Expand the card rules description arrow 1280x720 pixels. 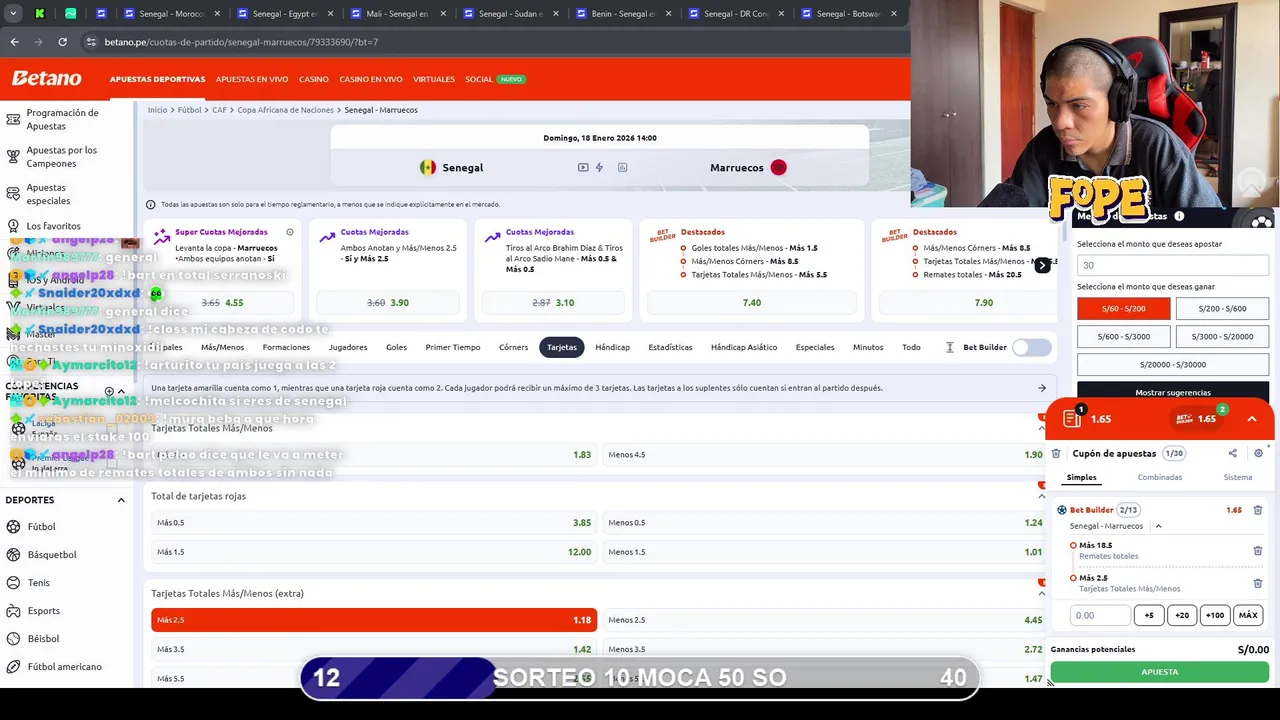[1041, 388]
